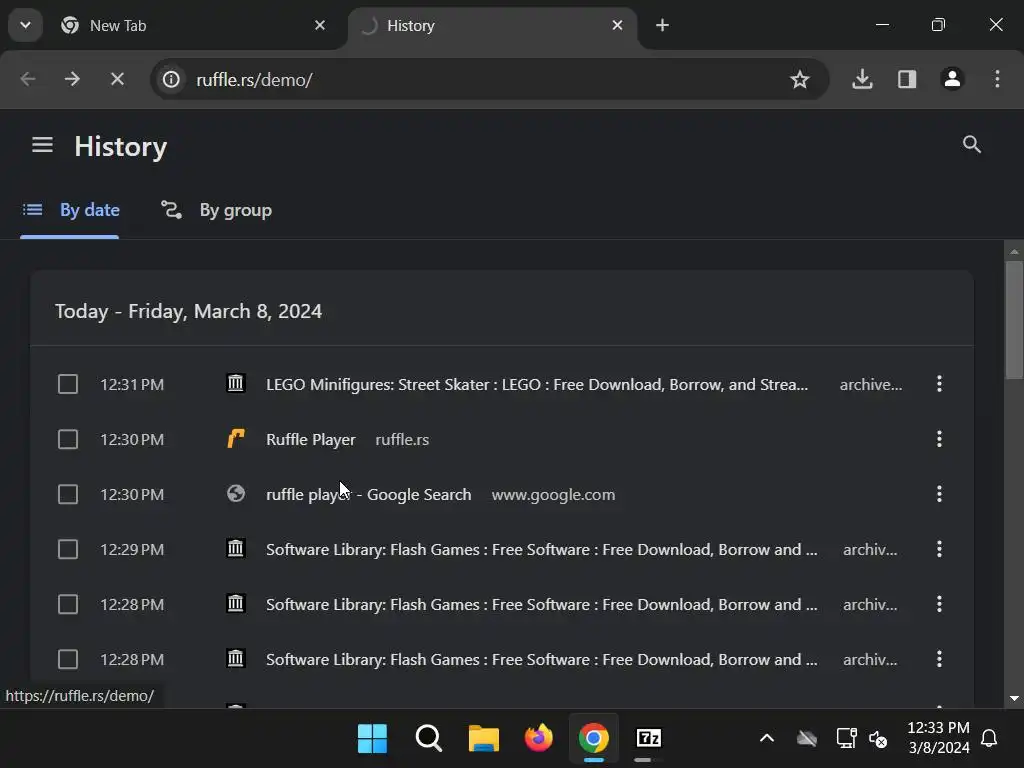Click the Chrome taskbar icon
Viewport: 1024px width, 768px height.
(594, 739)
